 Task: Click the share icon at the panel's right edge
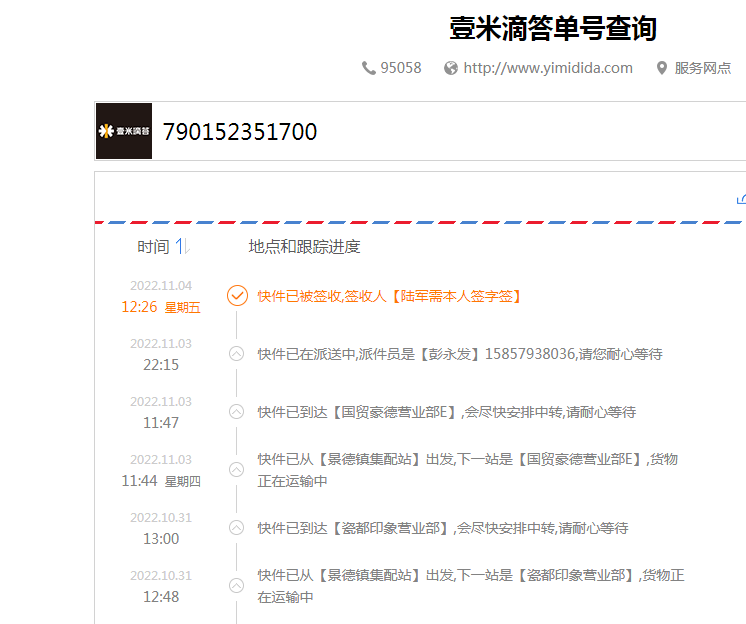741,199
